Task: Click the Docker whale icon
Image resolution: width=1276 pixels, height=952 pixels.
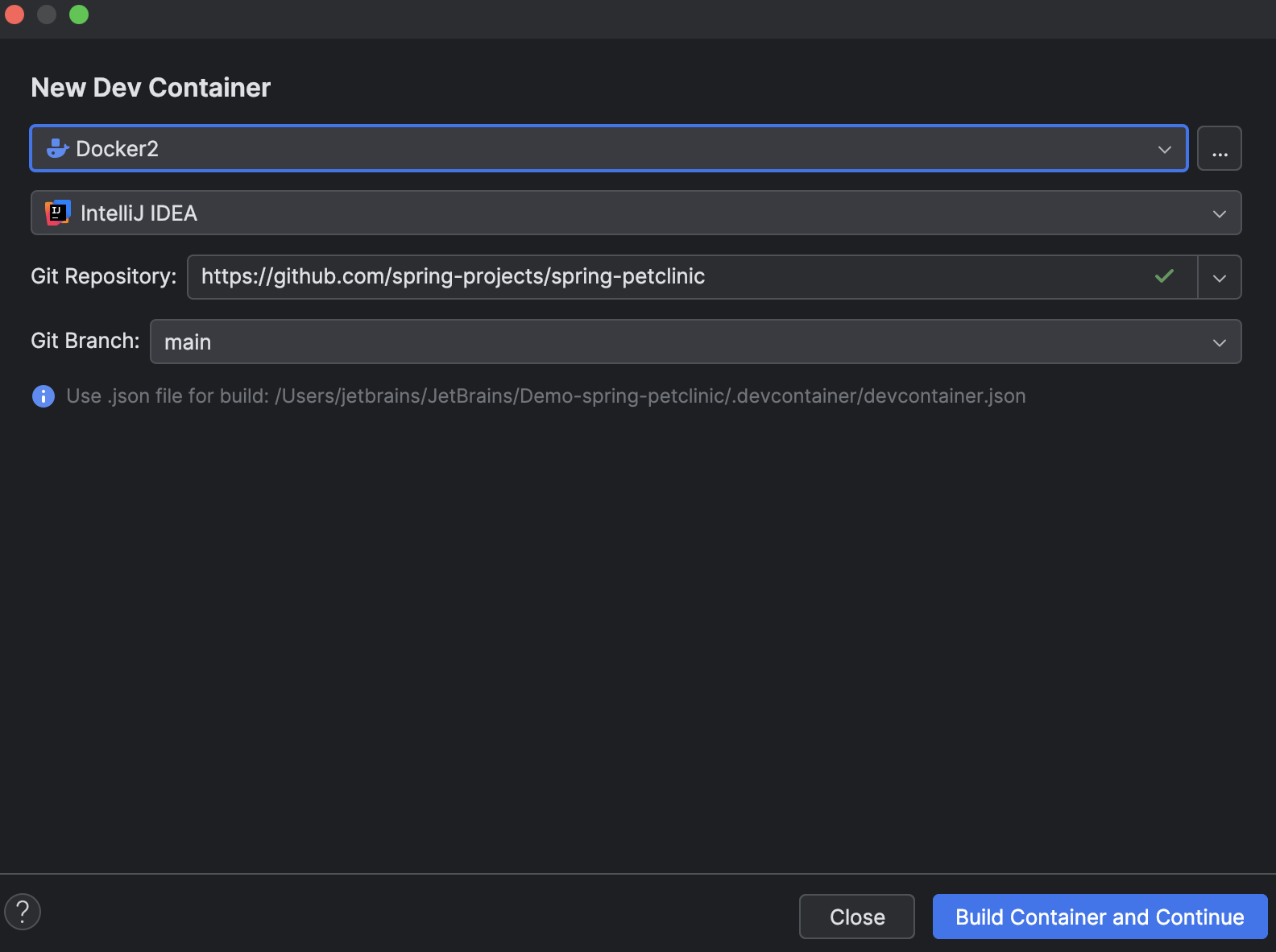Action: pyautogui.click(x=57, y=149)
